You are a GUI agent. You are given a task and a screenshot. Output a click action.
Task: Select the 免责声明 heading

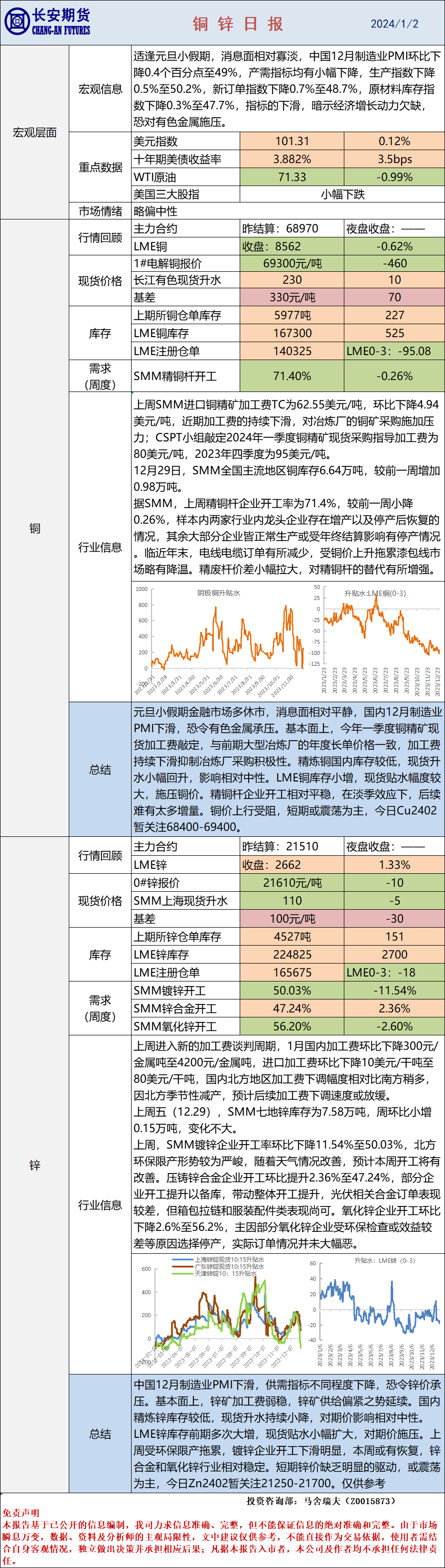[20, 1513]
